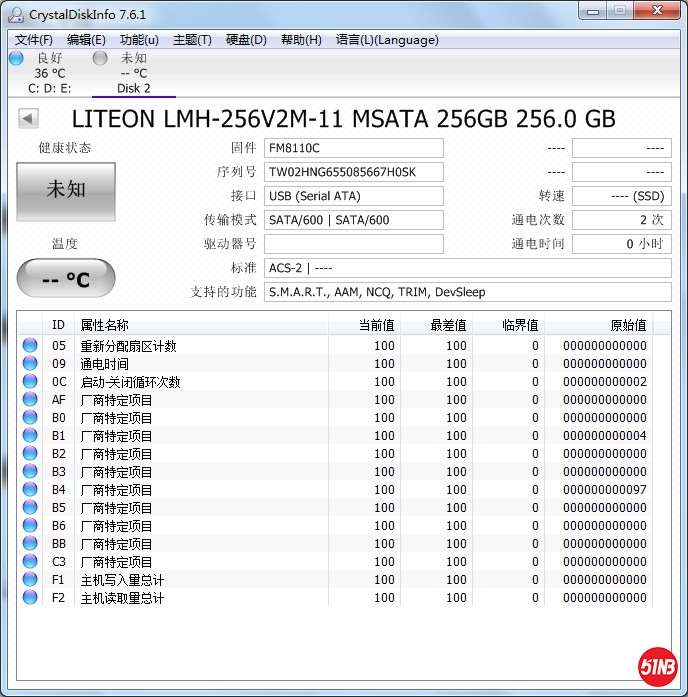Open the 硬盘(D) menu

point(246,40)
